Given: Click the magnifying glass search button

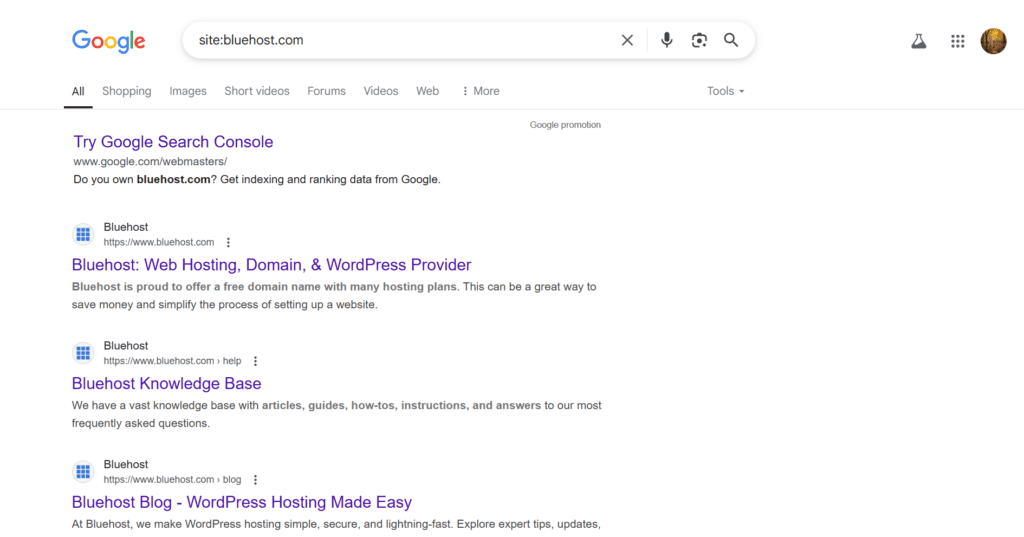Looking at the screenshot, I should [731, 41].
